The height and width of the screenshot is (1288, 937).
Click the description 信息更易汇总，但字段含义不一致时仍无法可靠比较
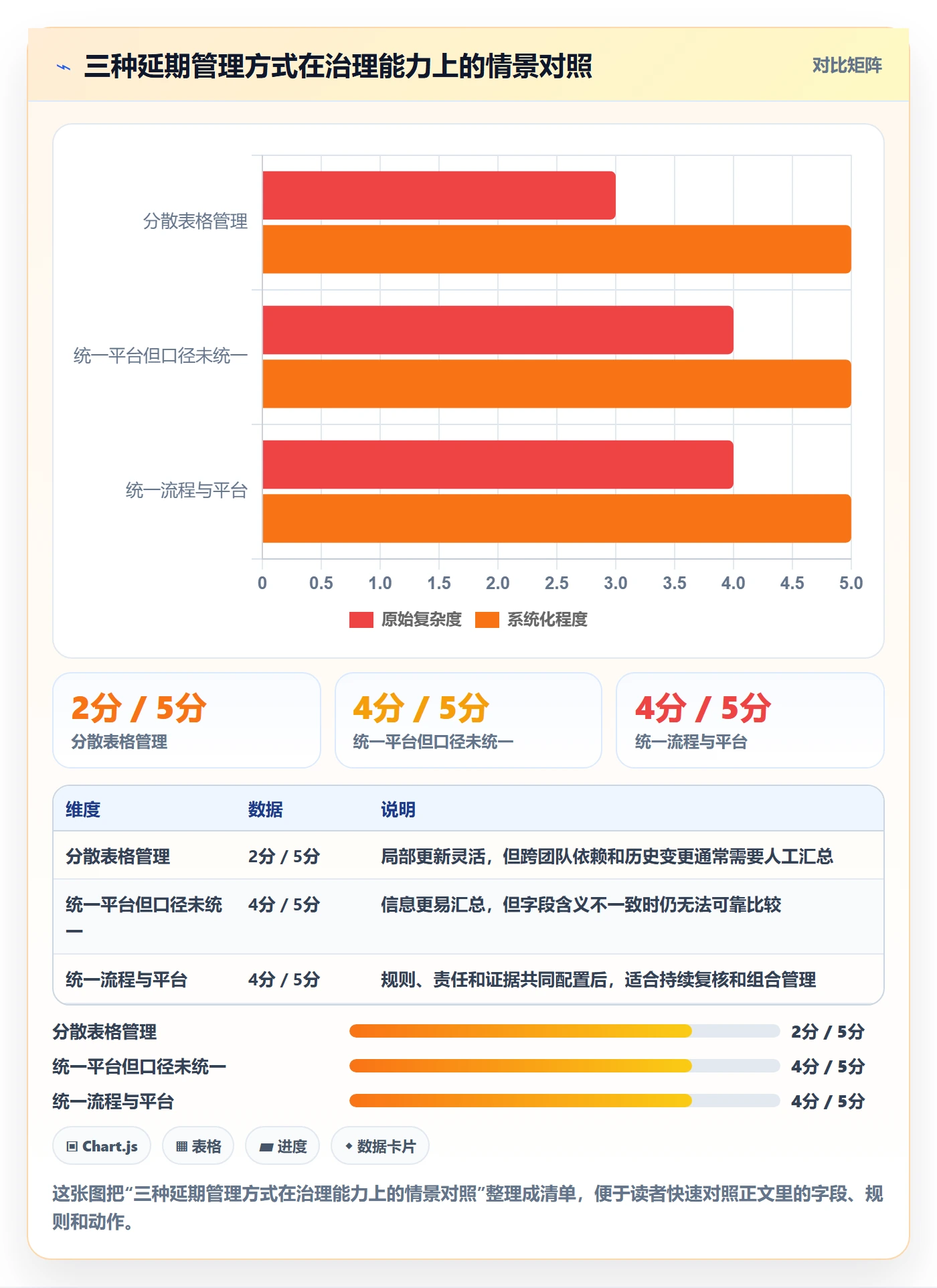(581, 904)
